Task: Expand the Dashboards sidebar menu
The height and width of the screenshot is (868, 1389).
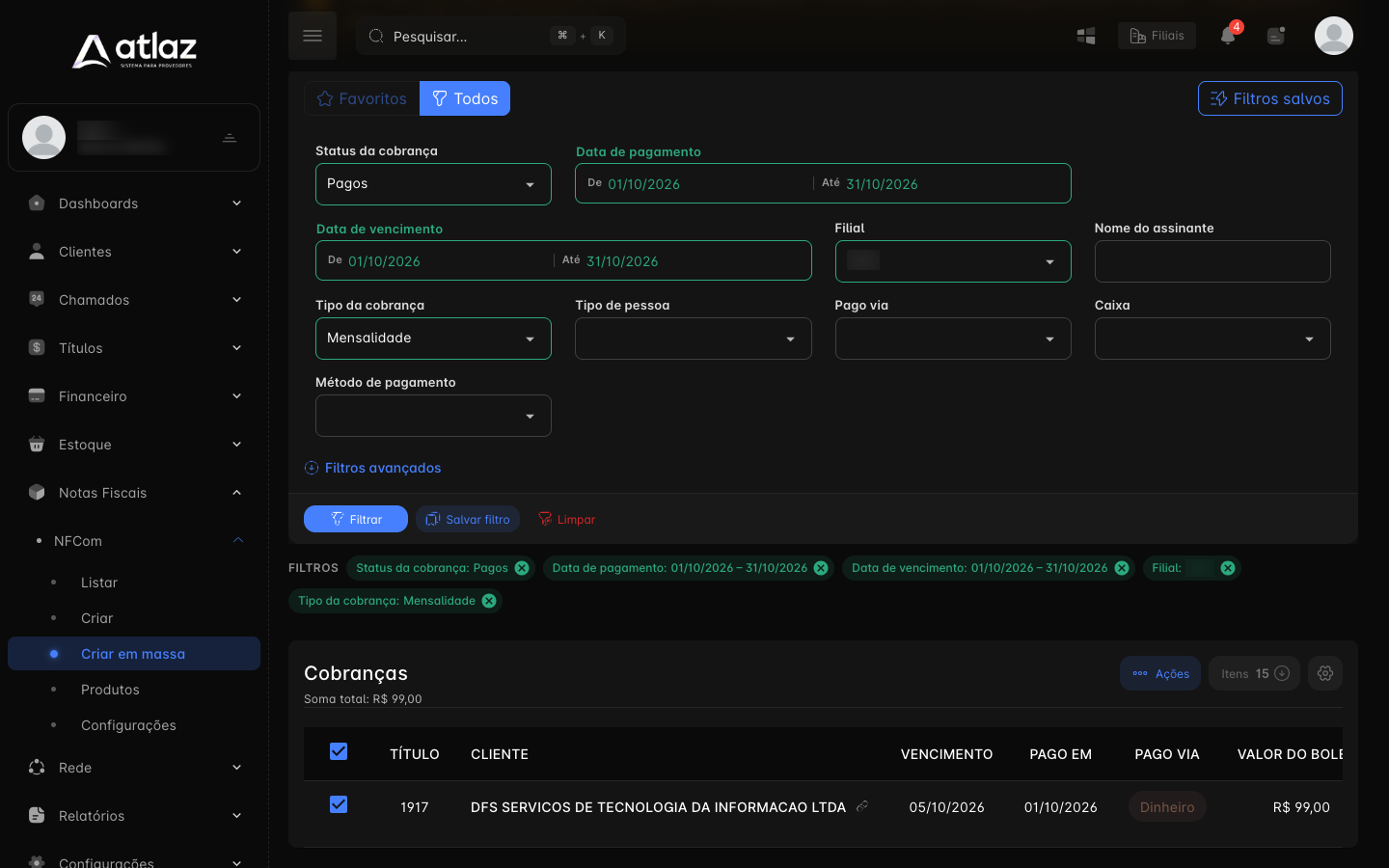Action: coord(134,203)
